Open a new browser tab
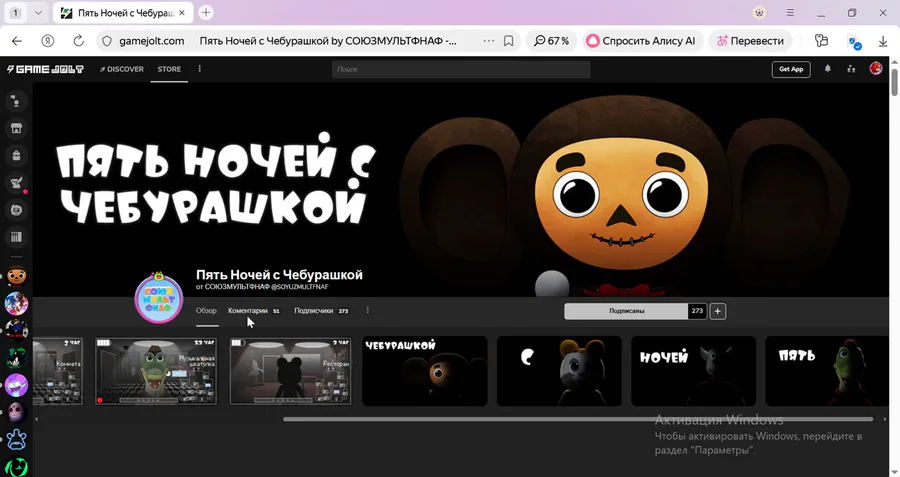 [206, 12]
